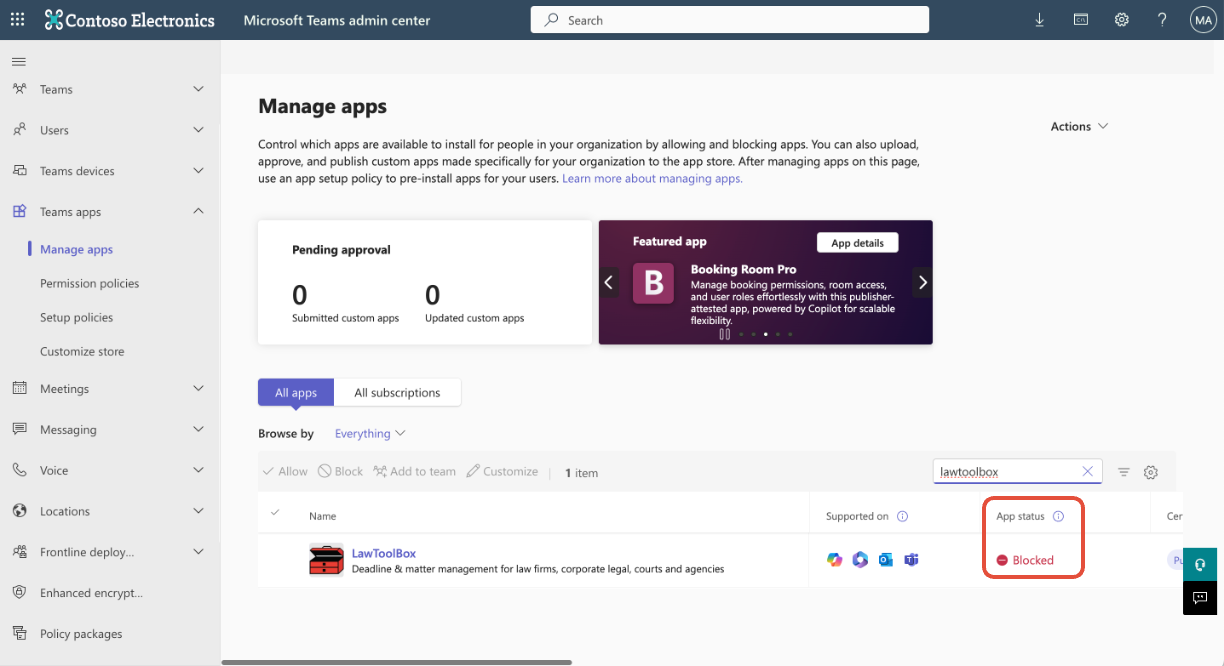Expand the Meetings navigation section
The width and height of the screenshot is (1224, 666).
[x=198, y=388]
